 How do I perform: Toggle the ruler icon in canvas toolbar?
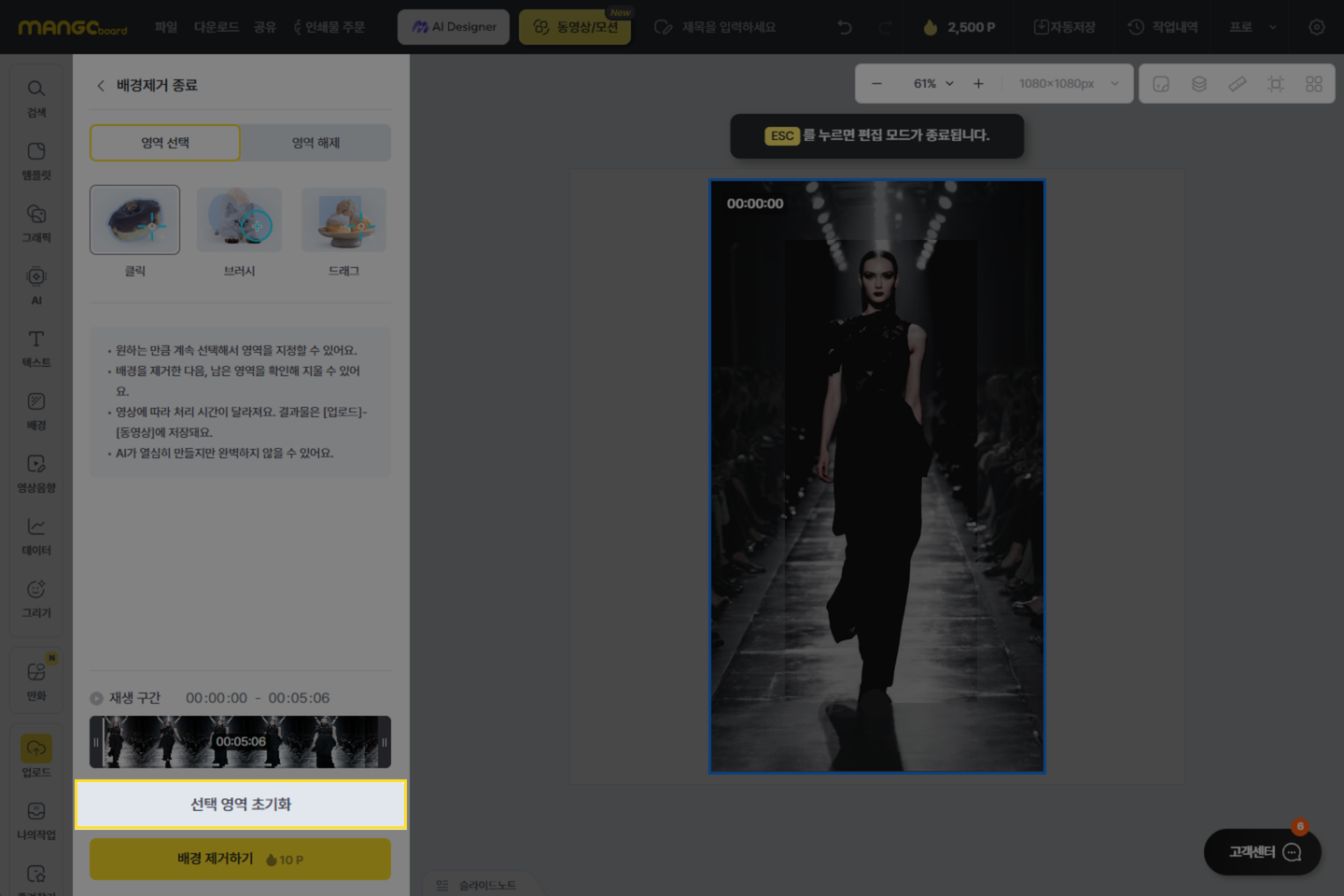[1238, 84]
